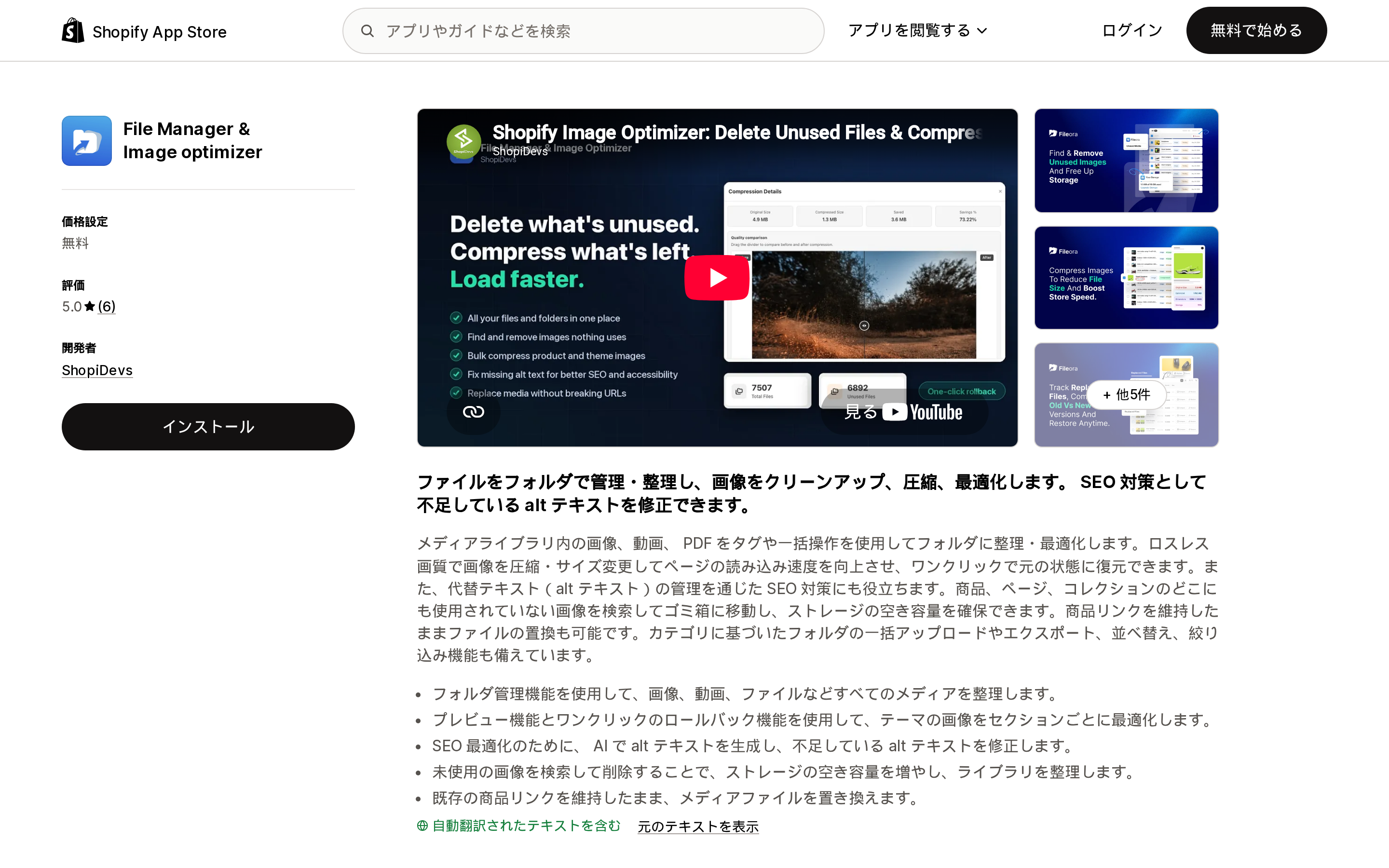The height and width of the screenshot is (868, 1389).
Task: Click the copy link icon in video
Action: [474, 412]
